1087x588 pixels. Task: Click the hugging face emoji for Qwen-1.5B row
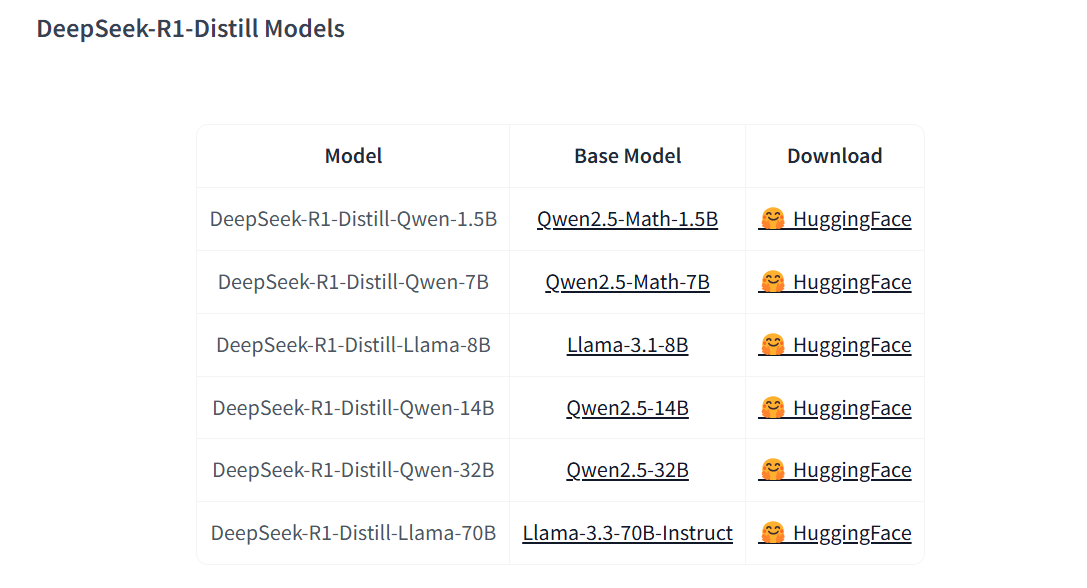pos(771,218)
